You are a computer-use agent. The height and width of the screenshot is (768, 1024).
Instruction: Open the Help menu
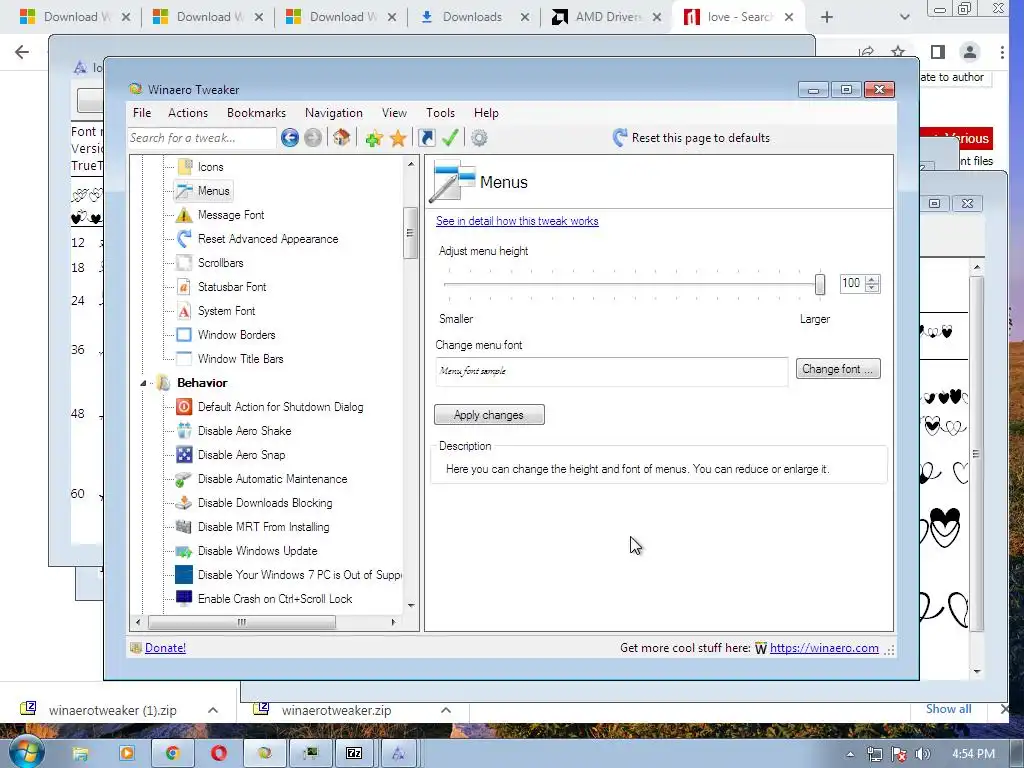click(487, 113)
